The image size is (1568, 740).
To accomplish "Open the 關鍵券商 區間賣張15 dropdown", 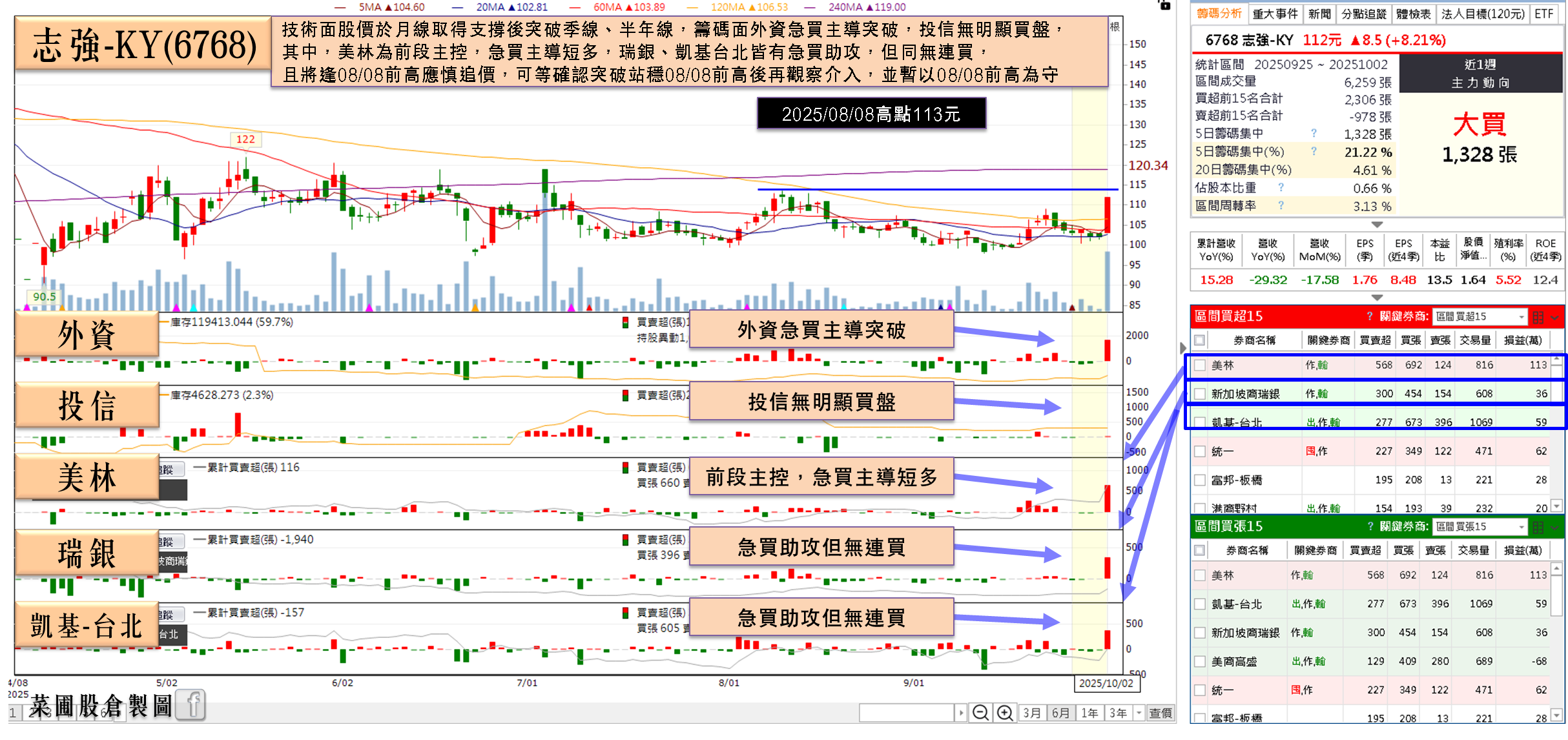I will coord(1480,527).
